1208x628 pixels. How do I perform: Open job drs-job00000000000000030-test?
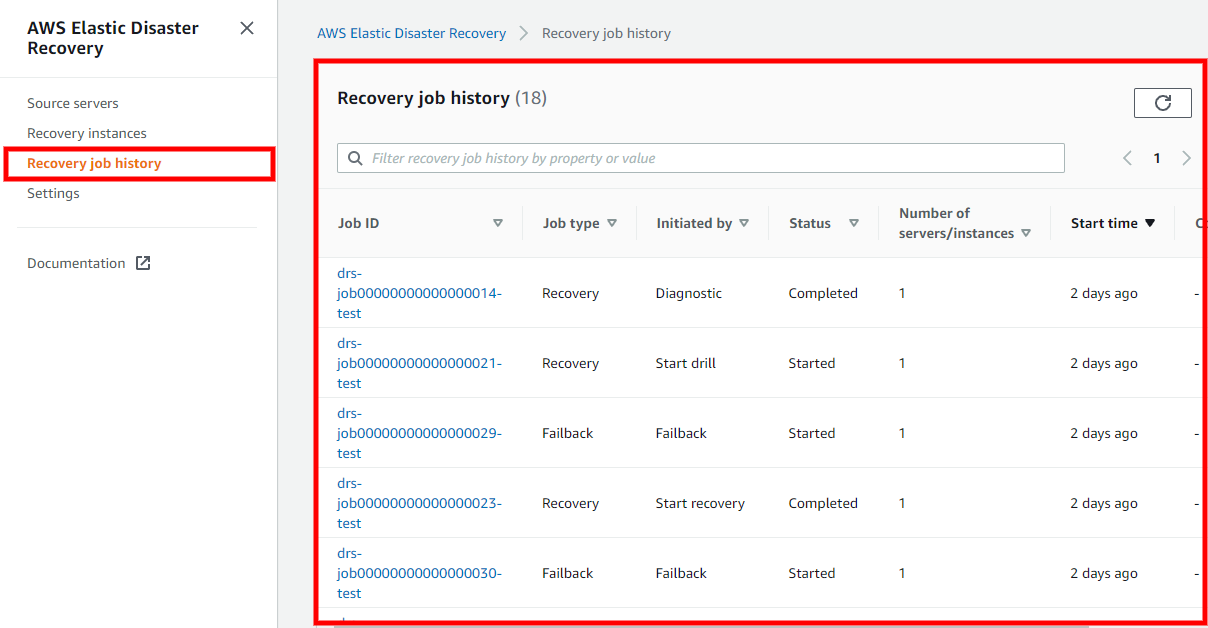419,573
